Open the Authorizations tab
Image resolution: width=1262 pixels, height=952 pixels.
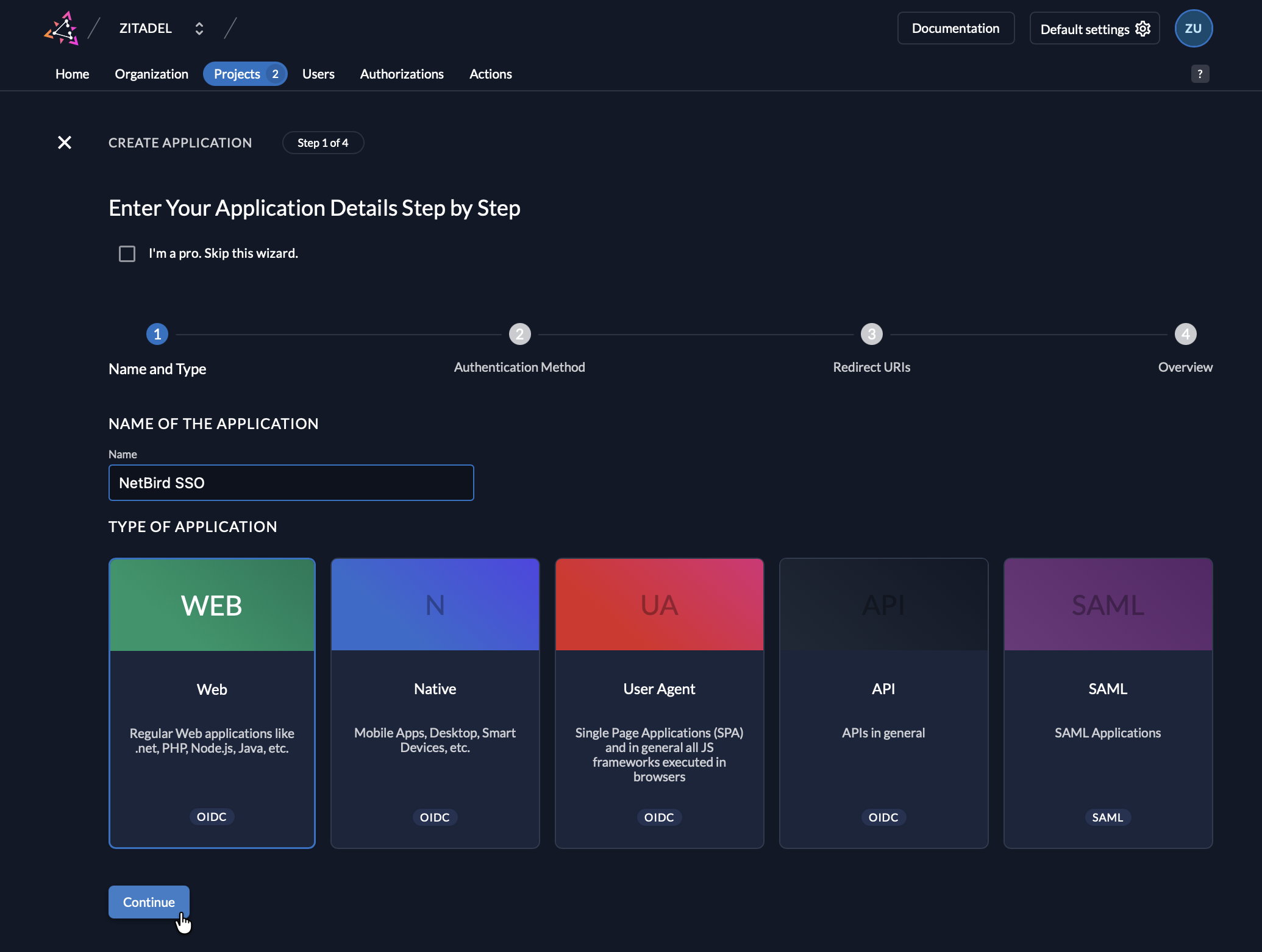coord(402,74)
